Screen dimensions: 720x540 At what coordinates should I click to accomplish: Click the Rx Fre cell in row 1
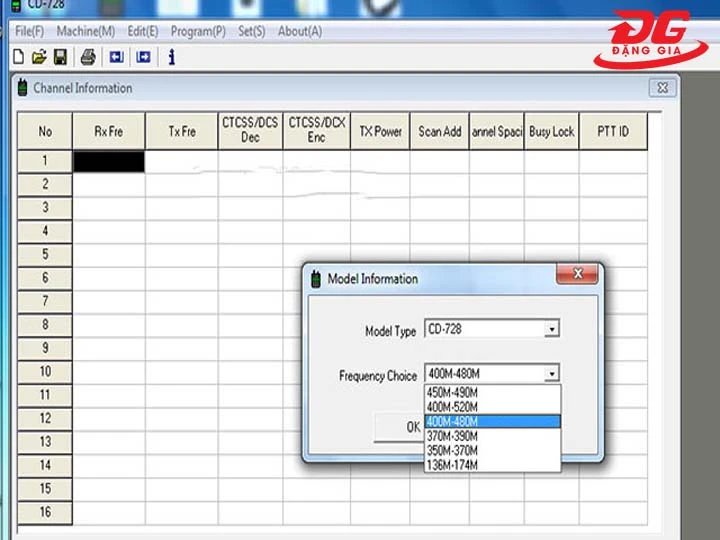[109, 161]
